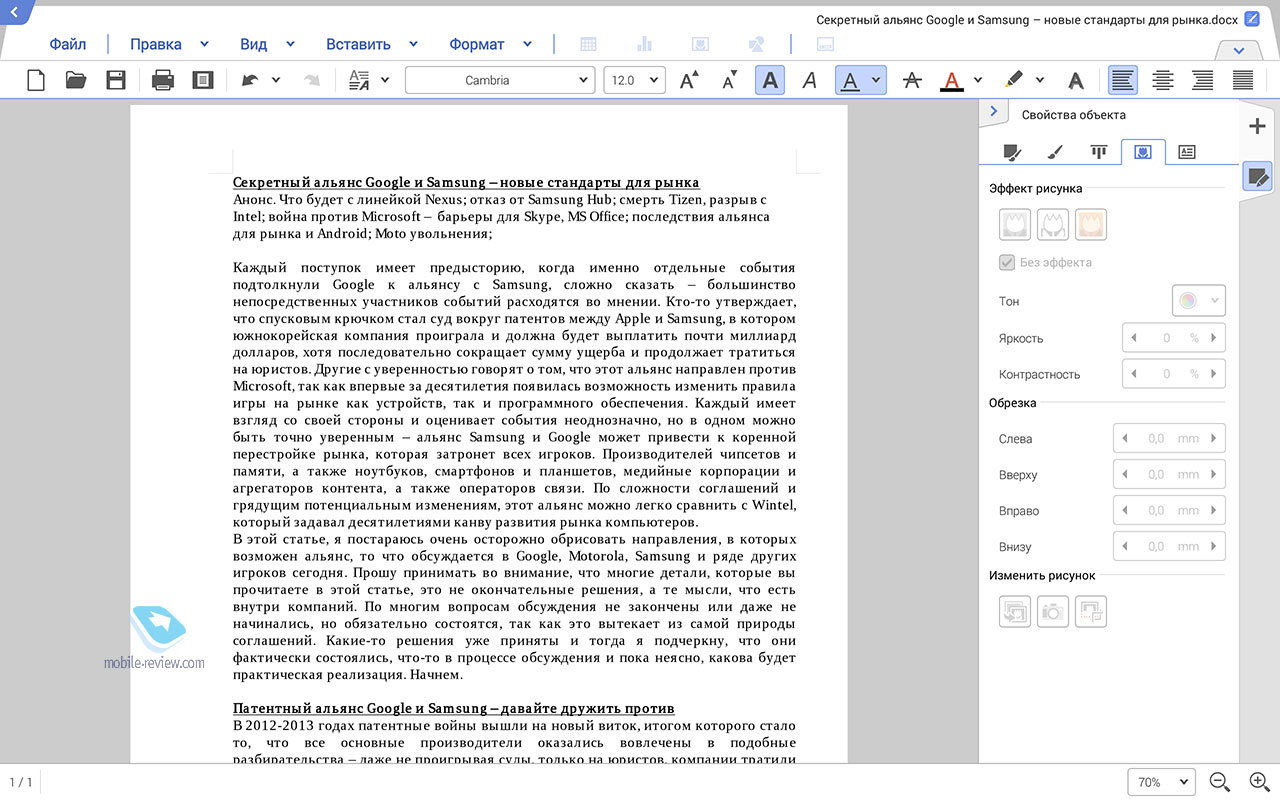The image size is (1280, 800).
Task: Apply the yellow highlighter color
Action: coord(1014,80)
